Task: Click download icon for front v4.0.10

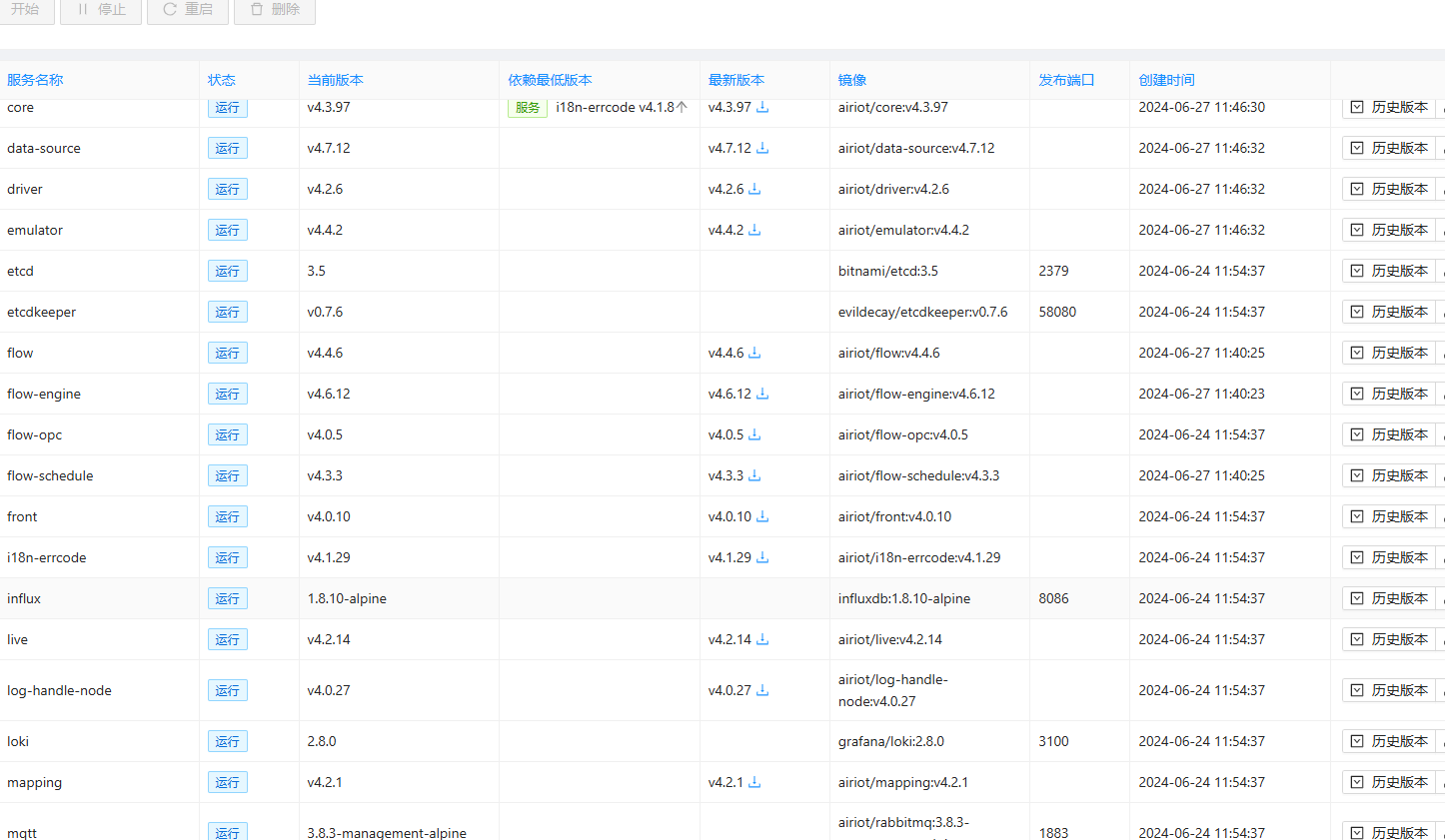Action: point(762,516)
